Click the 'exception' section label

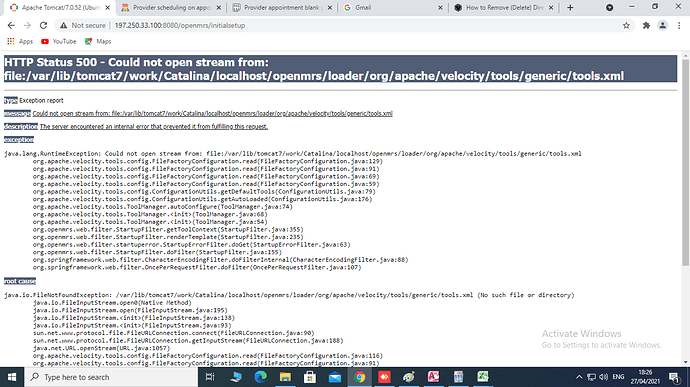[x=19, y=140]
